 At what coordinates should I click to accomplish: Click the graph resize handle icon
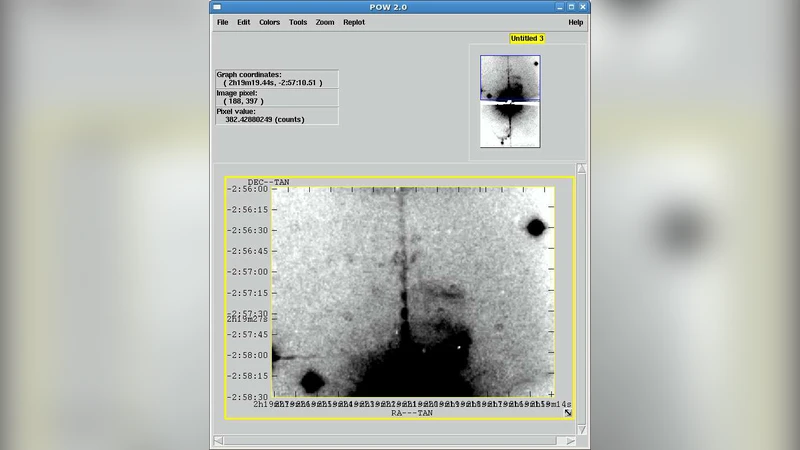click(568, 412)
